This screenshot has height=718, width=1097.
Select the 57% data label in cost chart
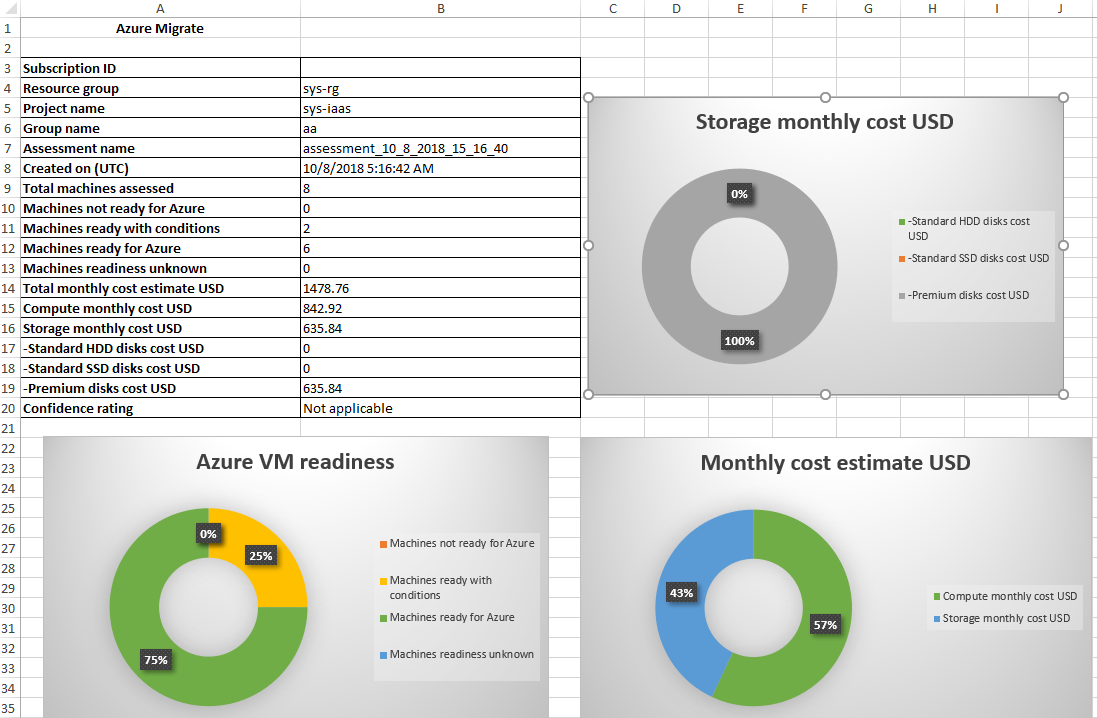point(826,625)
